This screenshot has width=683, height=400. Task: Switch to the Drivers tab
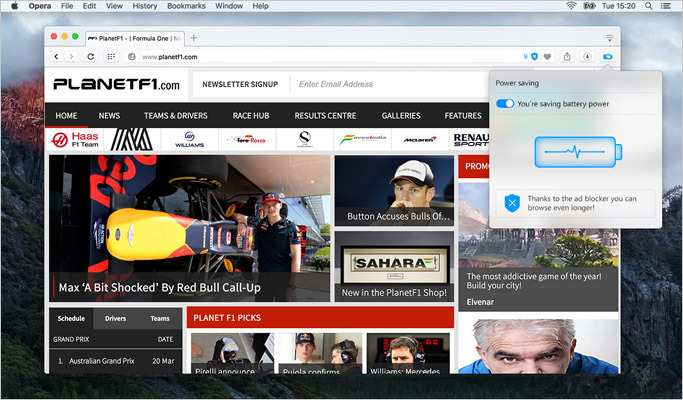point(115,319)
